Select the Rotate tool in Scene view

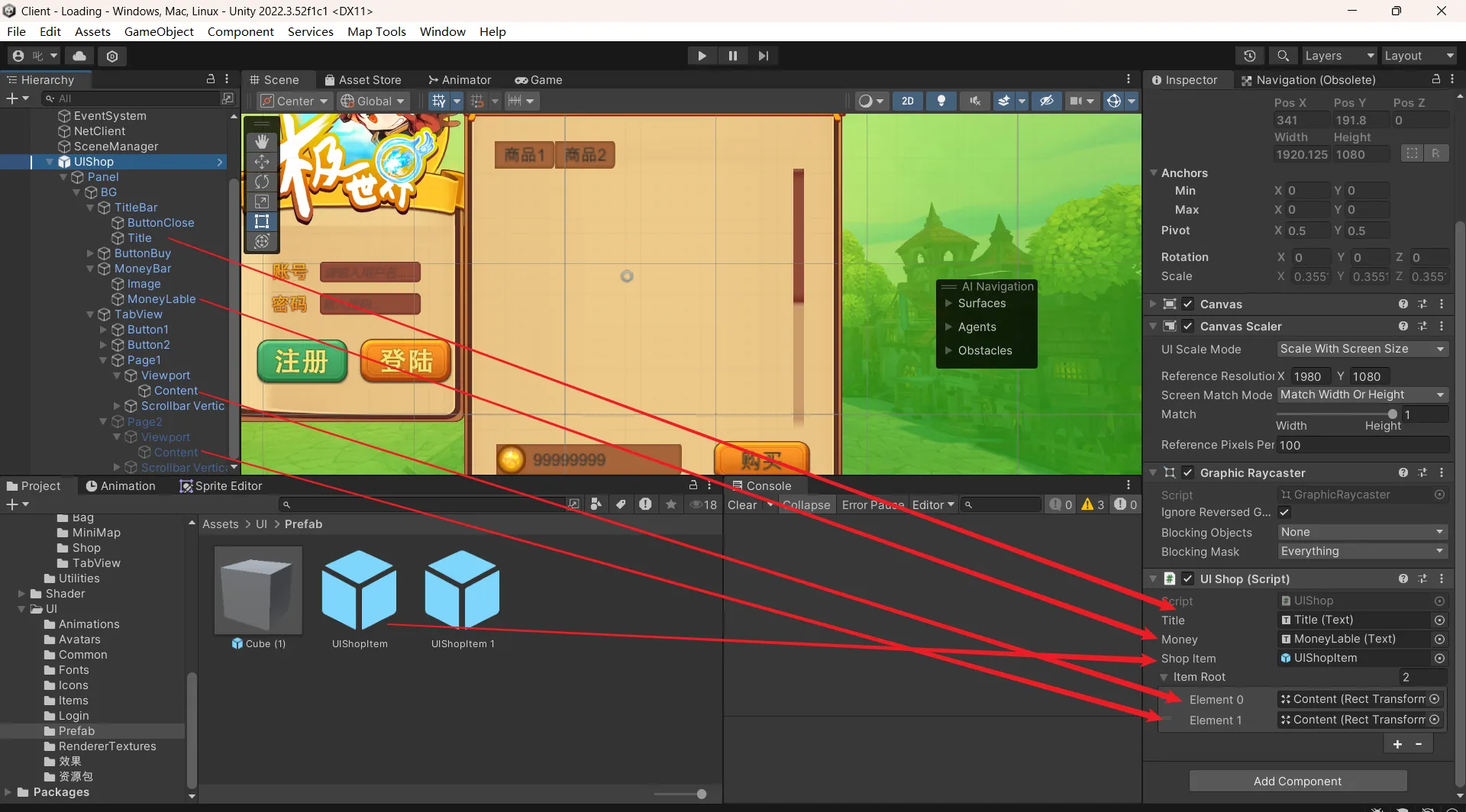(x=262, y=182)
